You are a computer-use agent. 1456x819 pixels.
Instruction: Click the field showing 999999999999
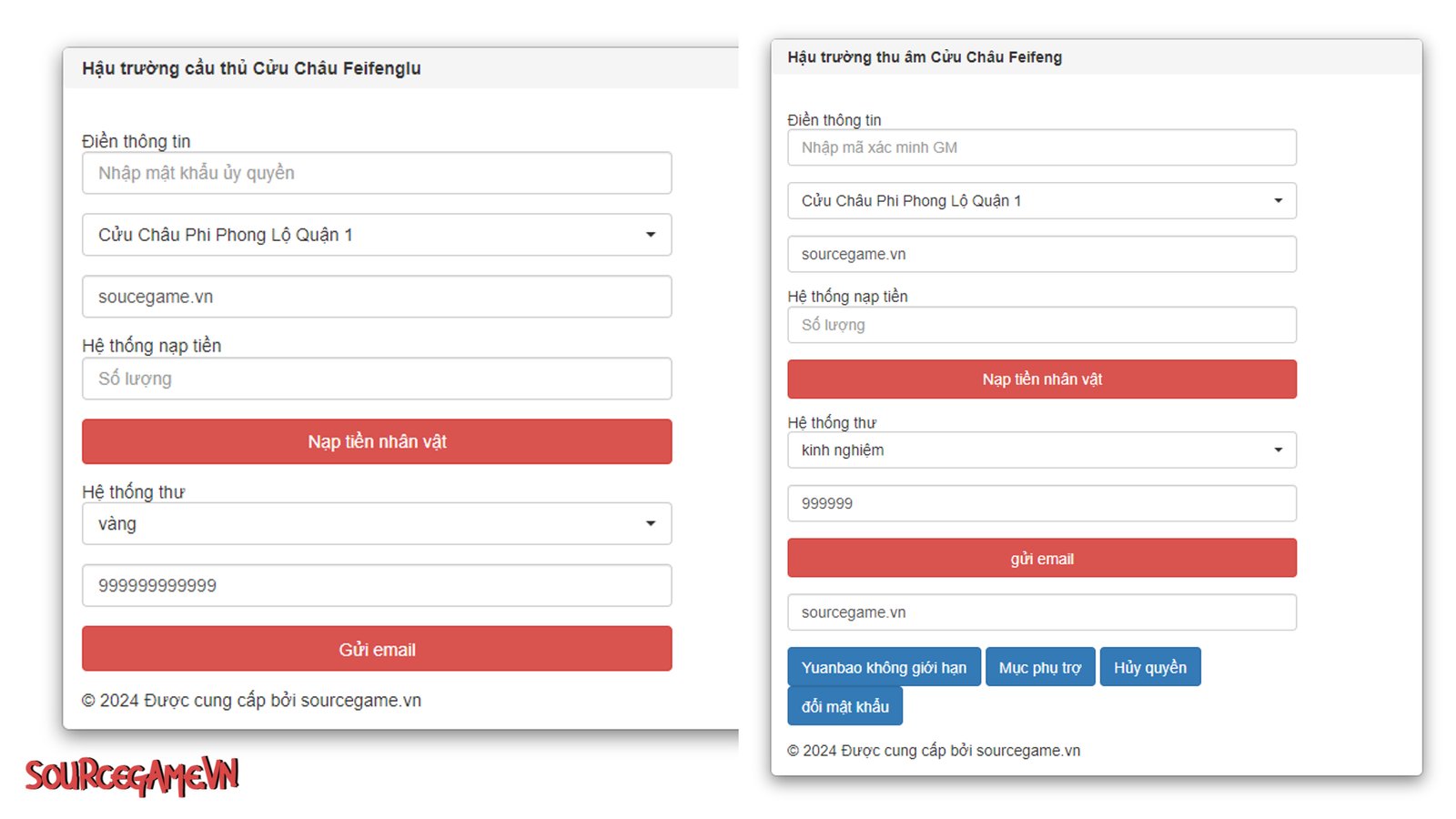click(377, 586)
